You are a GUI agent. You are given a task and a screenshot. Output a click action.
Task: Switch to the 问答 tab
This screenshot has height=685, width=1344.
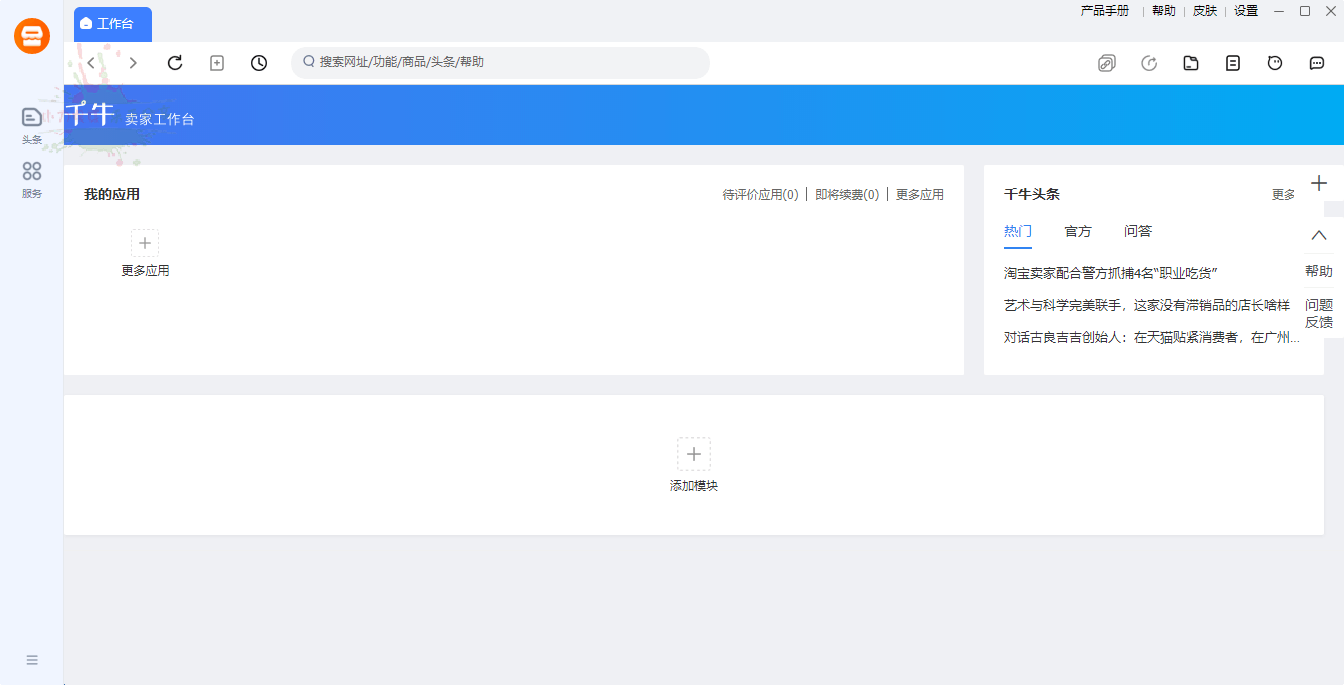click(x=1137, y=231)
